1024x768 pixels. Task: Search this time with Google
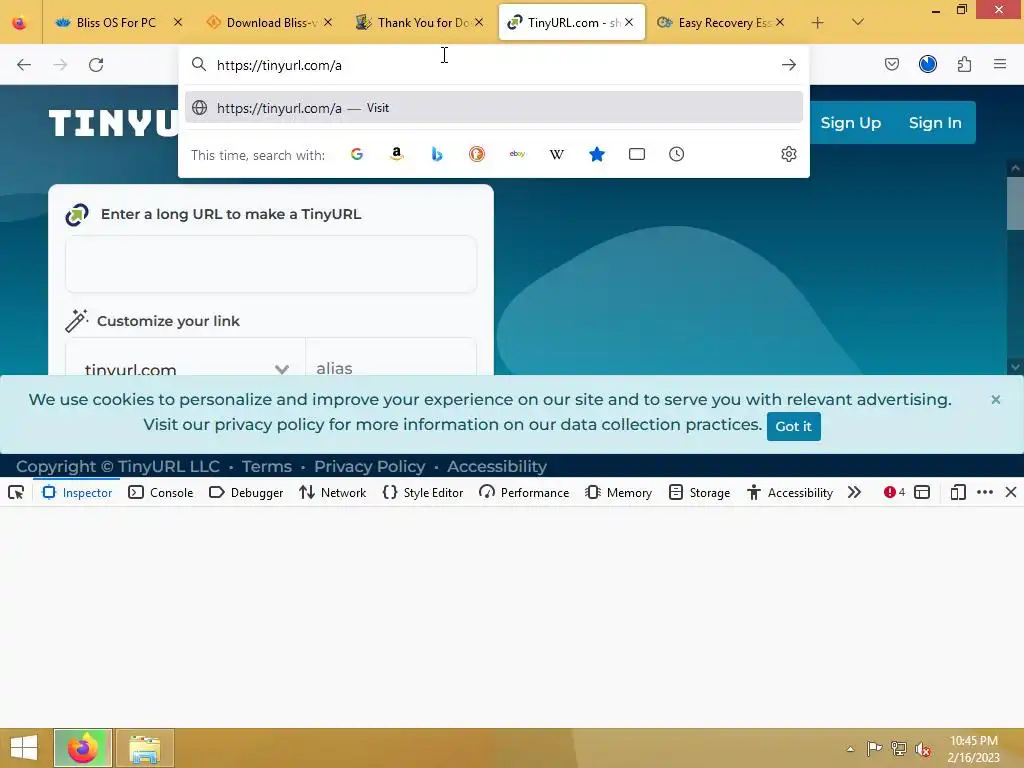pos(357,154)
